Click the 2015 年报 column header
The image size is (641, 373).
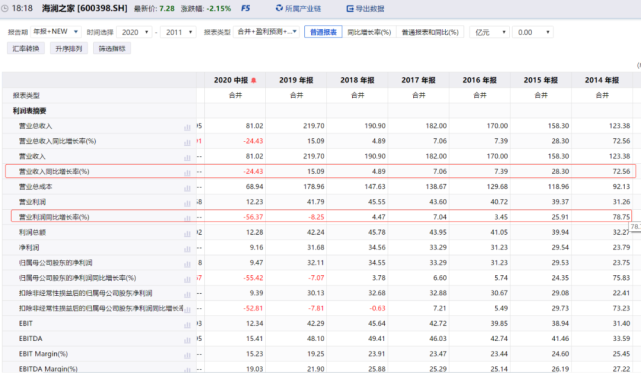[x=541, y=80]
